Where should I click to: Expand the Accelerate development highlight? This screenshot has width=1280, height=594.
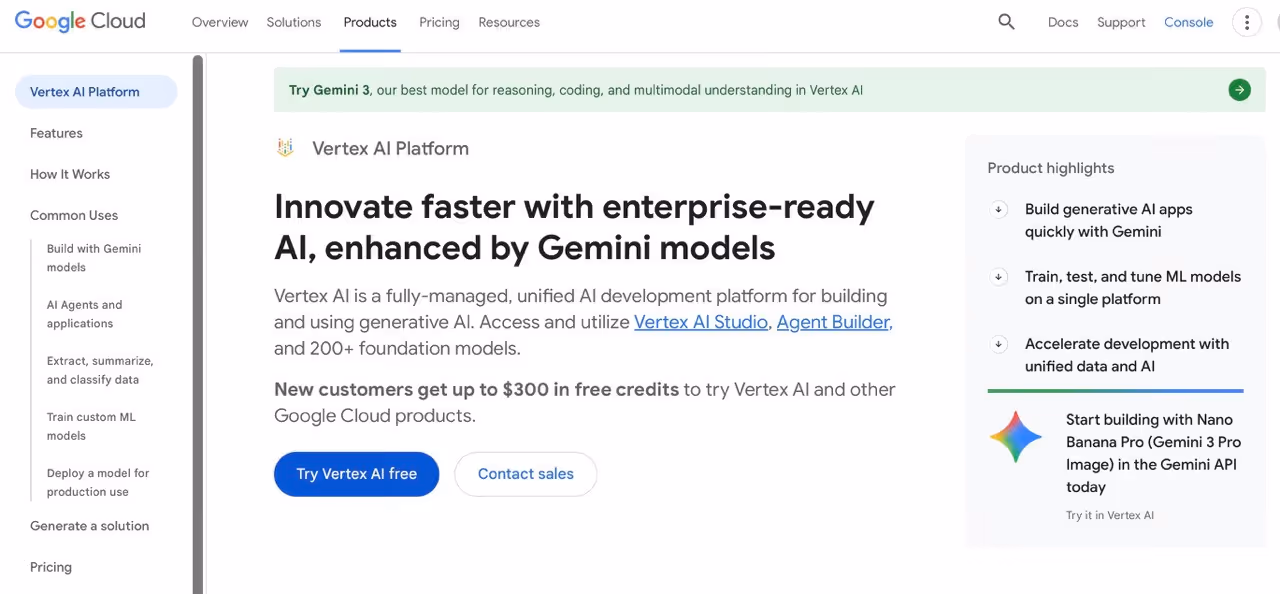(x=999, y=344)
